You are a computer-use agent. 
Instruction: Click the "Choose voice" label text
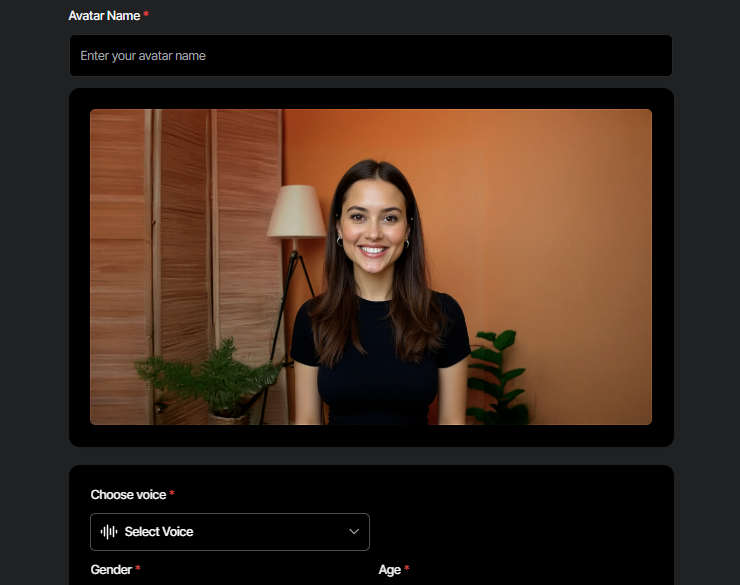click(x=128, y=494)
